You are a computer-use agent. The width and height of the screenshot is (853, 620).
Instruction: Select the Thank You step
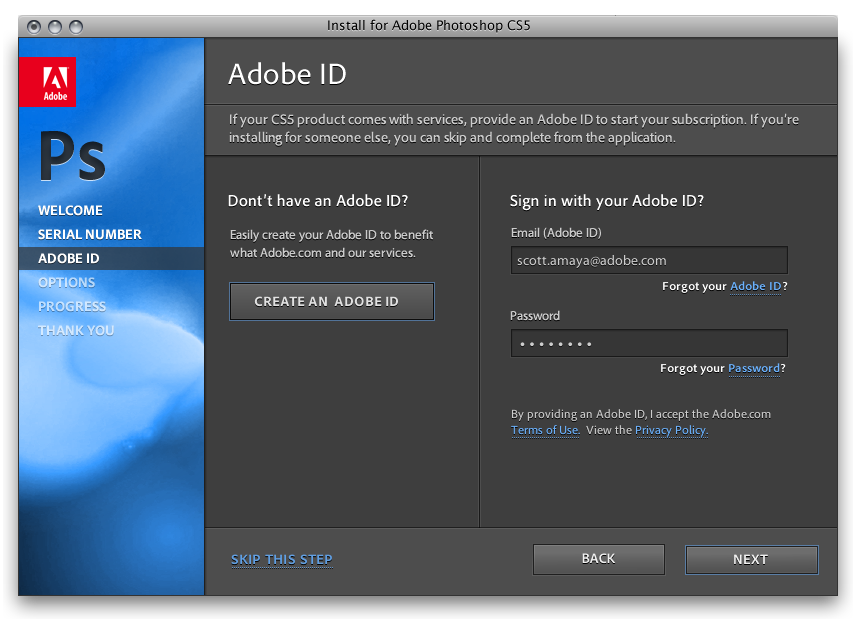(x=76, y=330)
